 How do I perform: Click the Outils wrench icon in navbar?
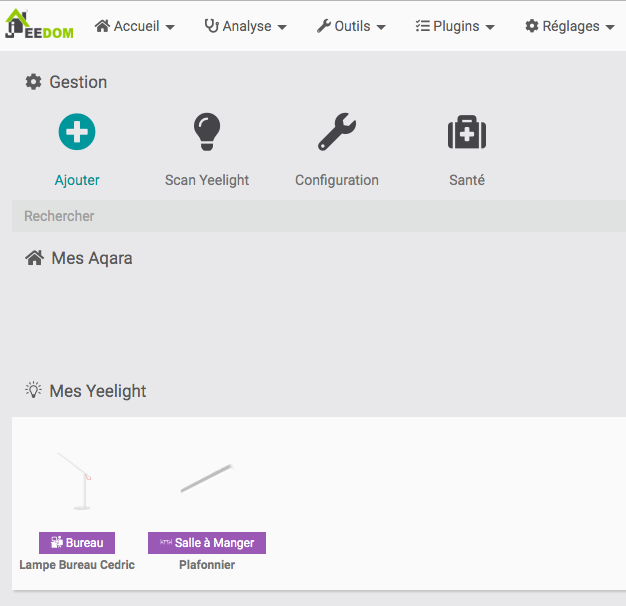(x=324, y=26)
